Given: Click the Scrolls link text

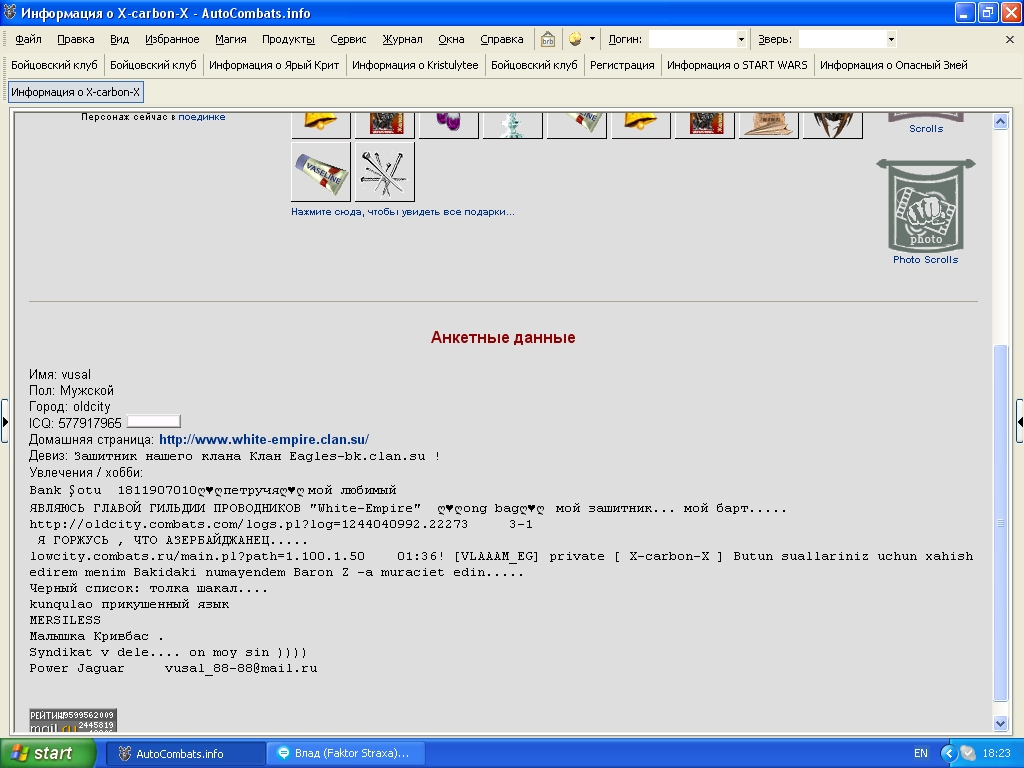Looking at the screenshot, I should [926, 129].
